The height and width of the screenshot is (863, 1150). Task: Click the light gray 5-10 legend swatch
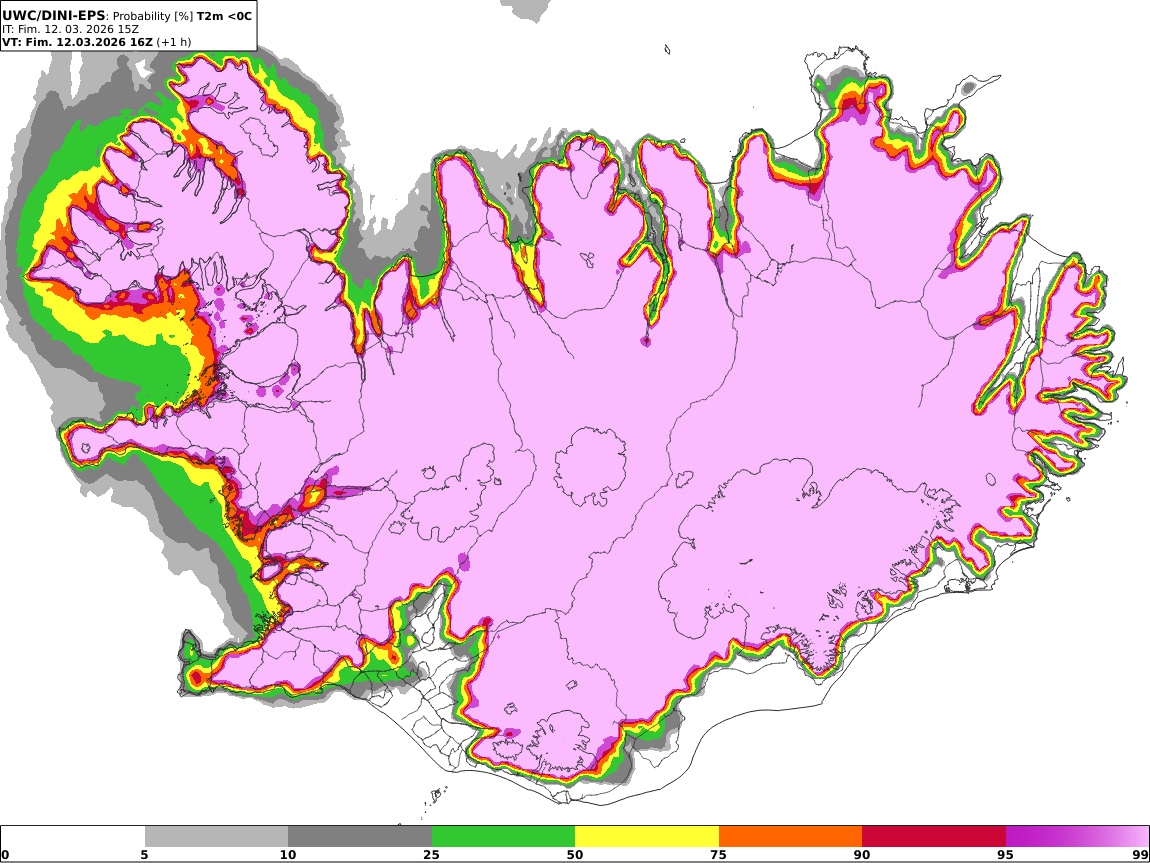[x=216, y=836]
